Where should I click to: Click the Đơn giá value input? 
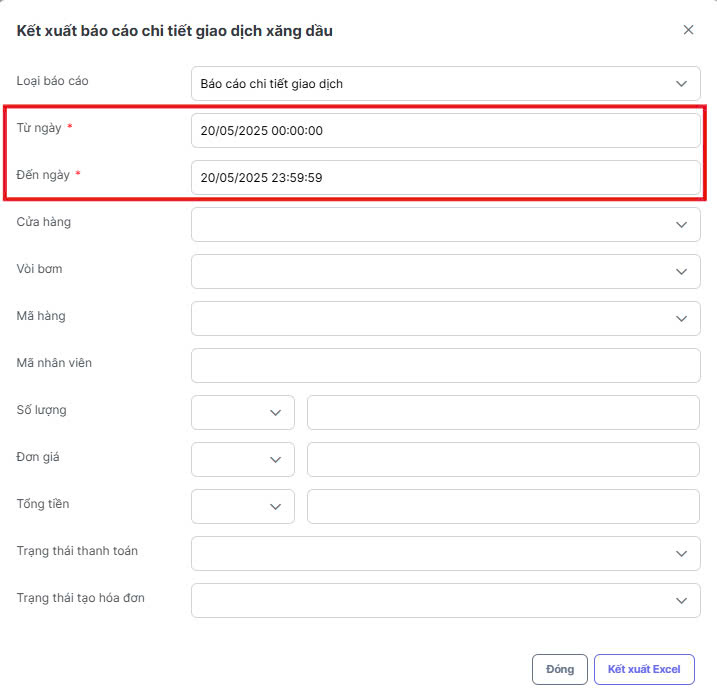pyautogui.click(x=503, y=460)
